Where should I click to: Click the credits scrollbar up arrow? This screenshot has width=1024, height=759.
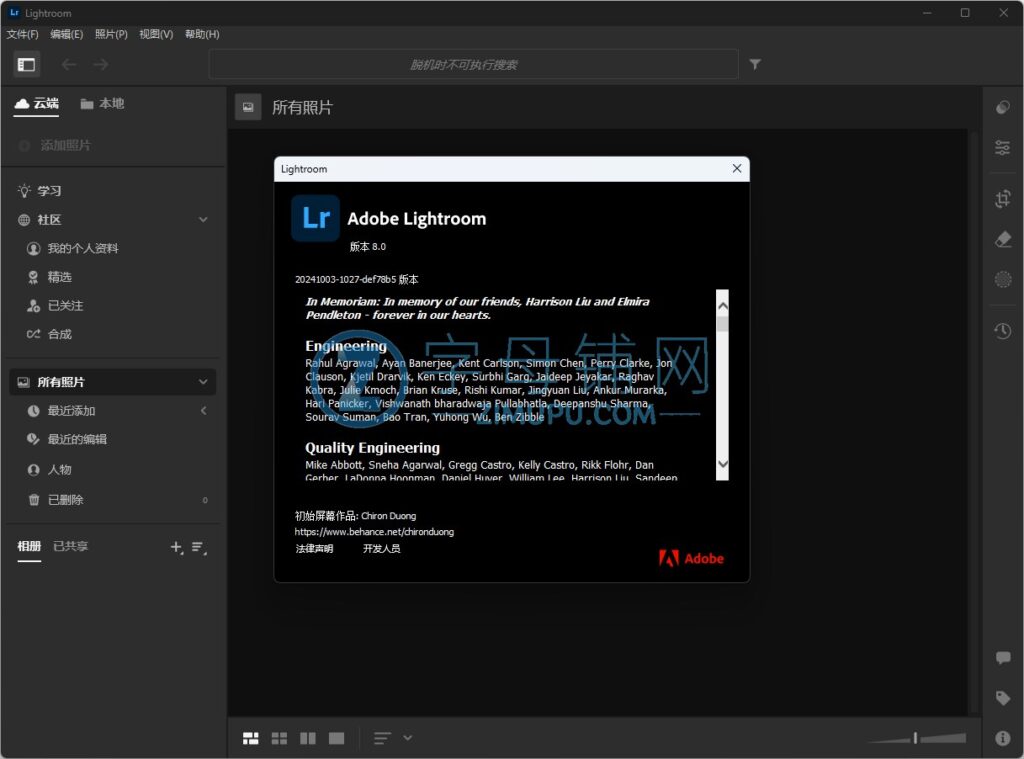[722, 306]
